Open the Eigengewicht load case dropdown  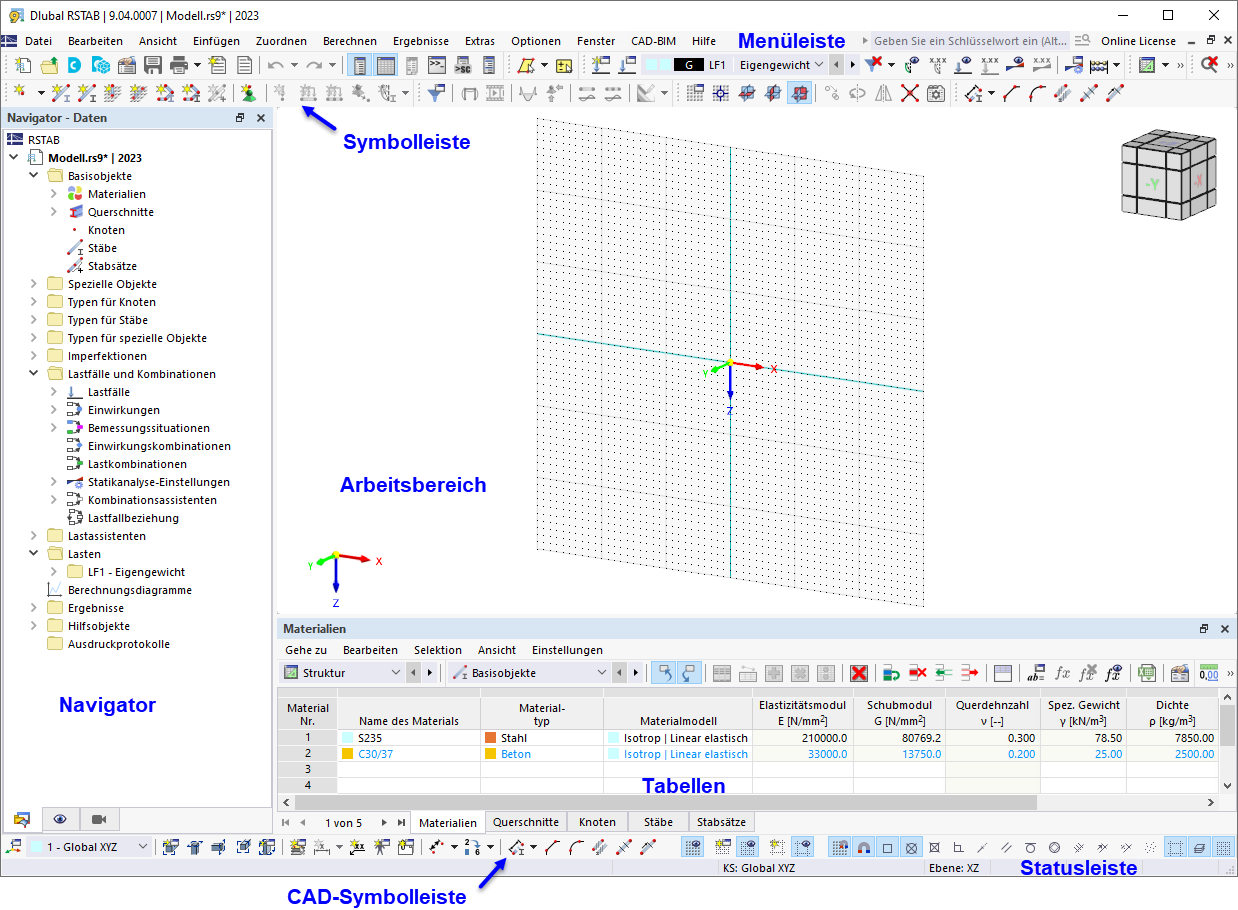tap(819, 65)
